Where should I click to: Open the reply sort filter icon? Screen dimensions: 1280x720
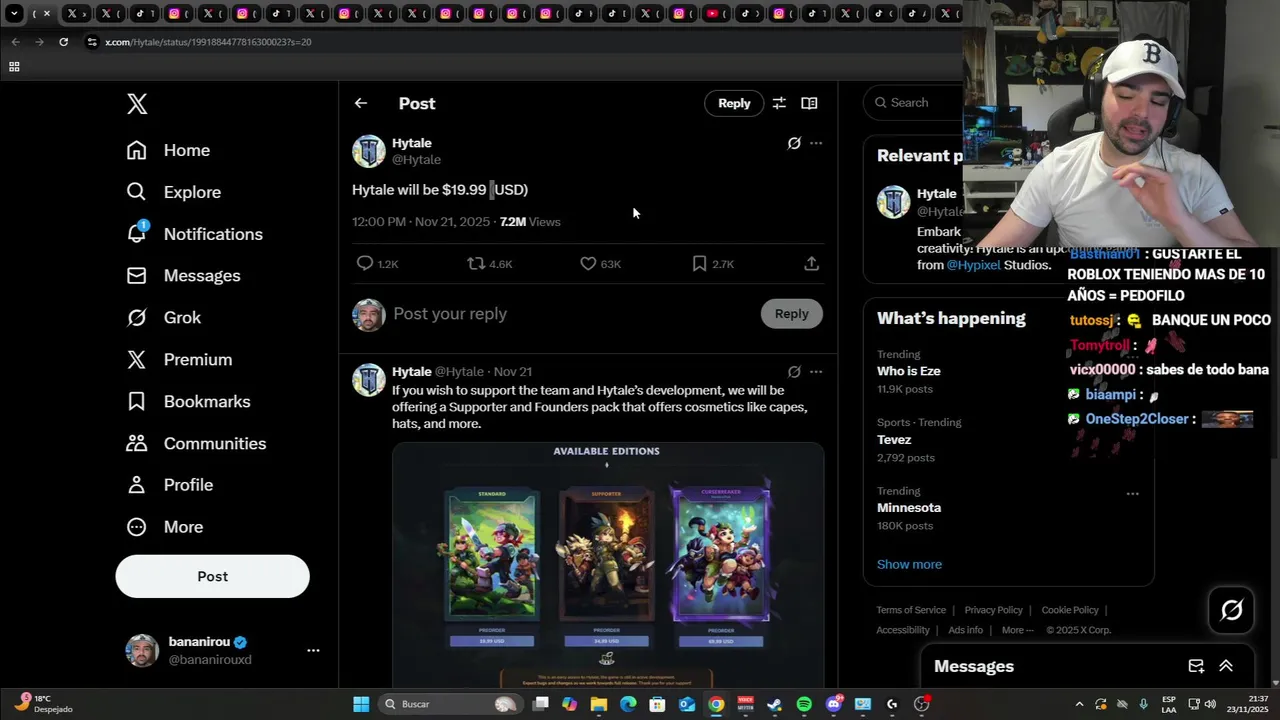click(779, 103)
